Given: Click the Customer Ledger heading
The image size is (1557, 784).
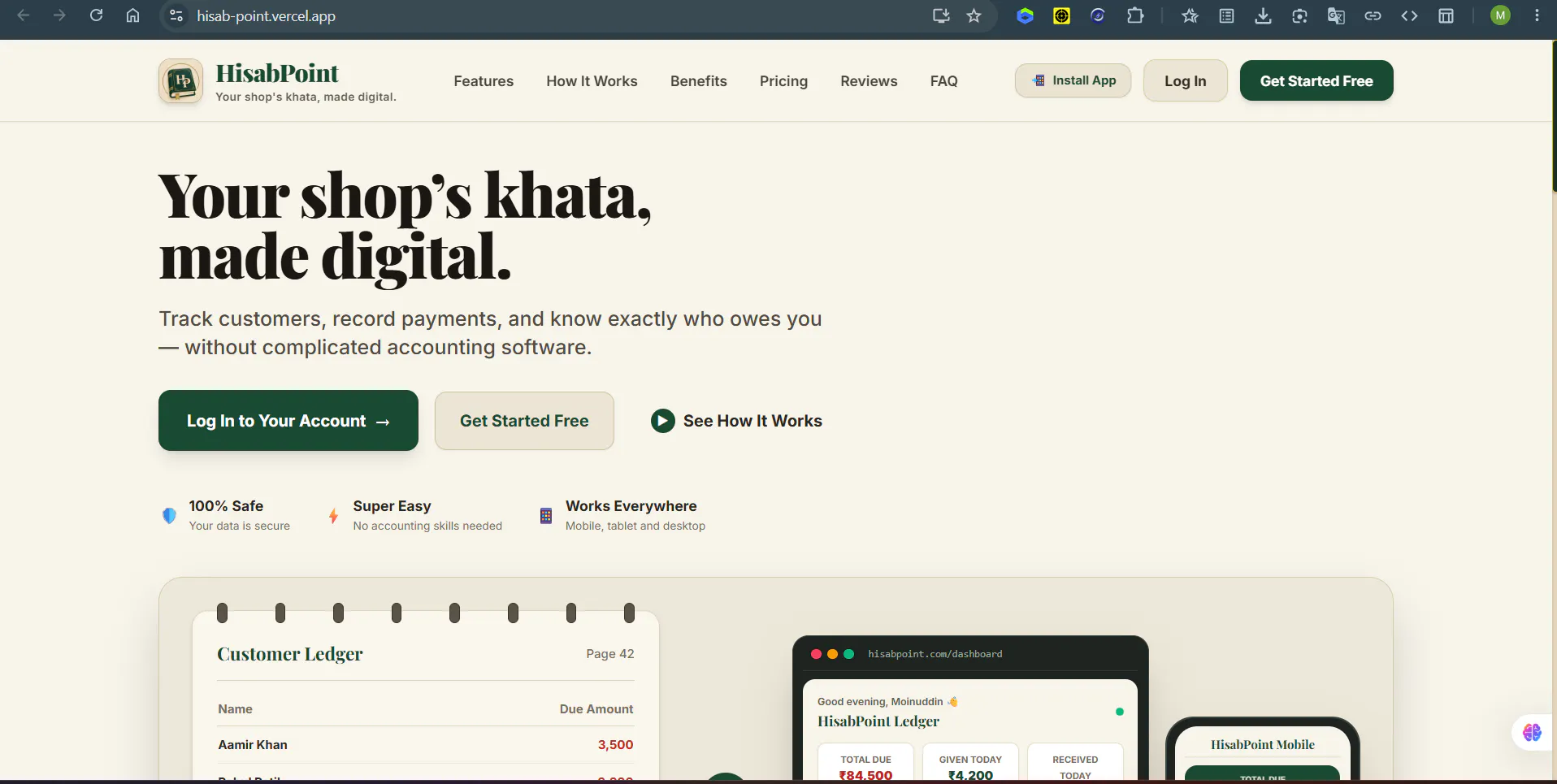Looking at the screenshot, I should tap(290, 654).
